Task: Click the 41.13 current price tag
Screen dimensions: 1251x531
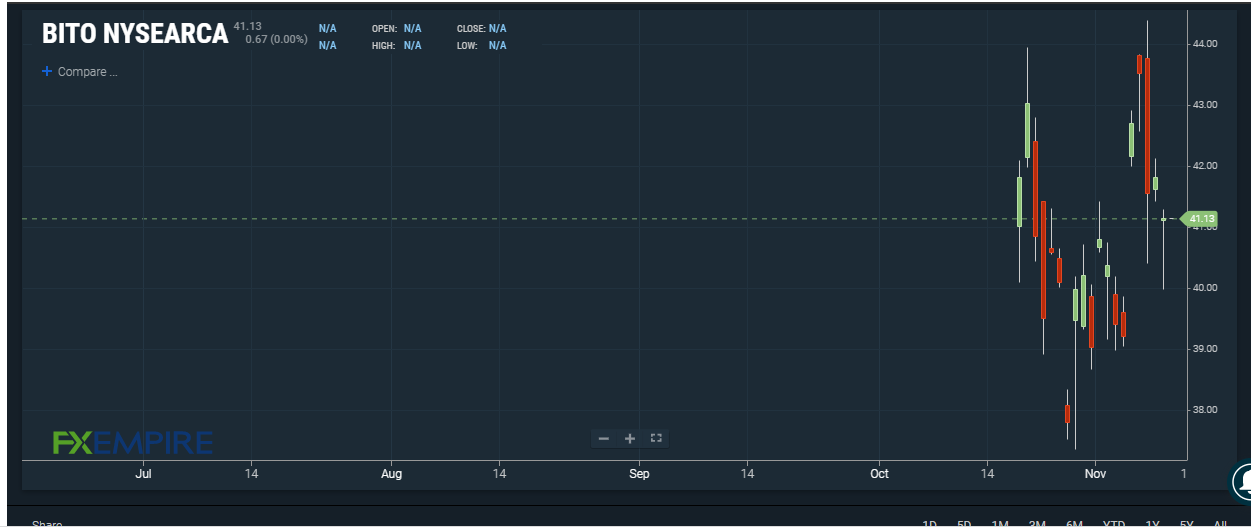Action: click(x=1200, y=218)
